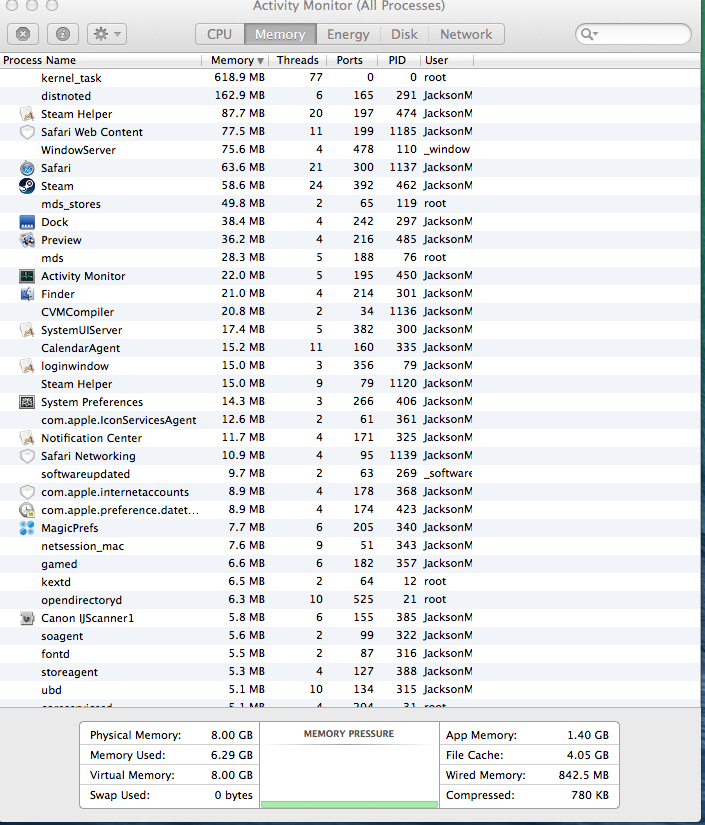This screenshot has width=705, height=825.
Task: Sort by the PID column
Action: coord(399,60)
